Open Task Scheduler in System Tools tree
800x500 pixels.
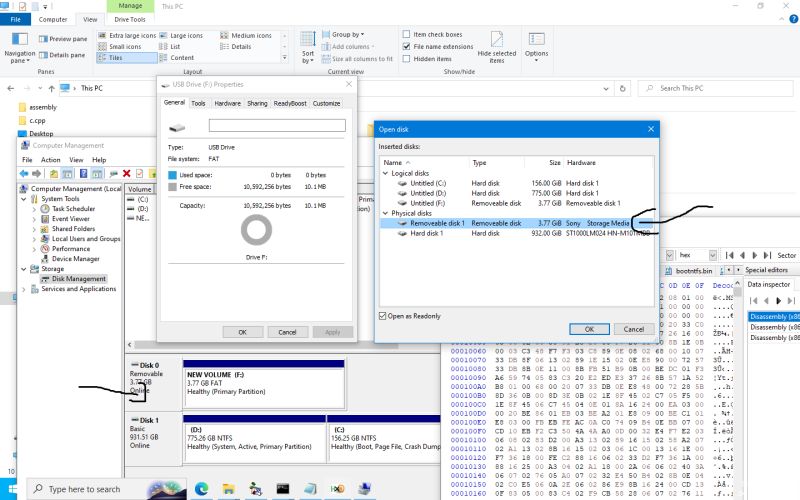(73, 209)
